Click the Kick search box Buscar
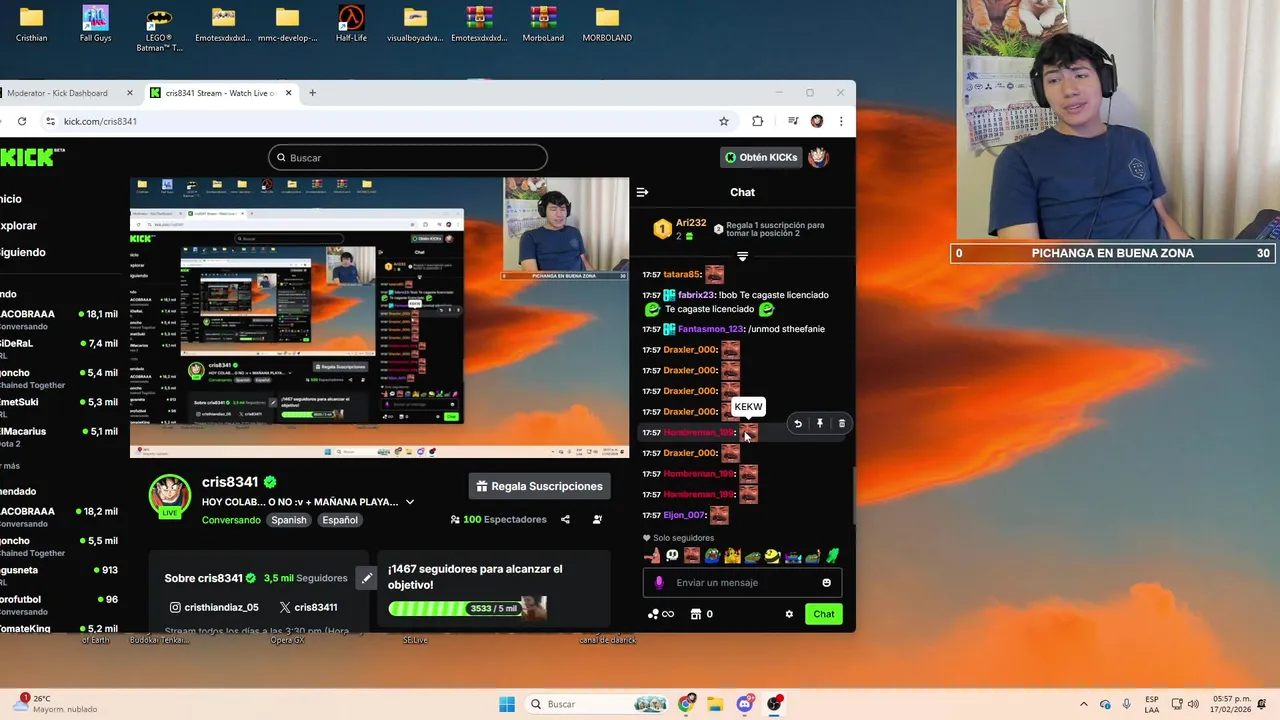This screenshot has width=1280, height=720. [408, 157]
